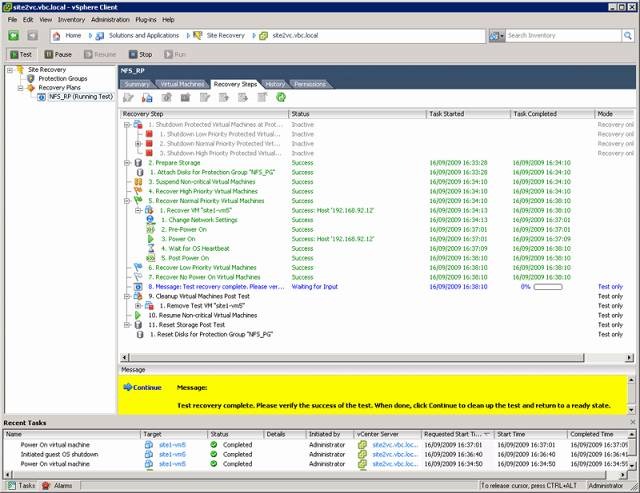Click the Test toolbar button

click(x=21, y=54)
